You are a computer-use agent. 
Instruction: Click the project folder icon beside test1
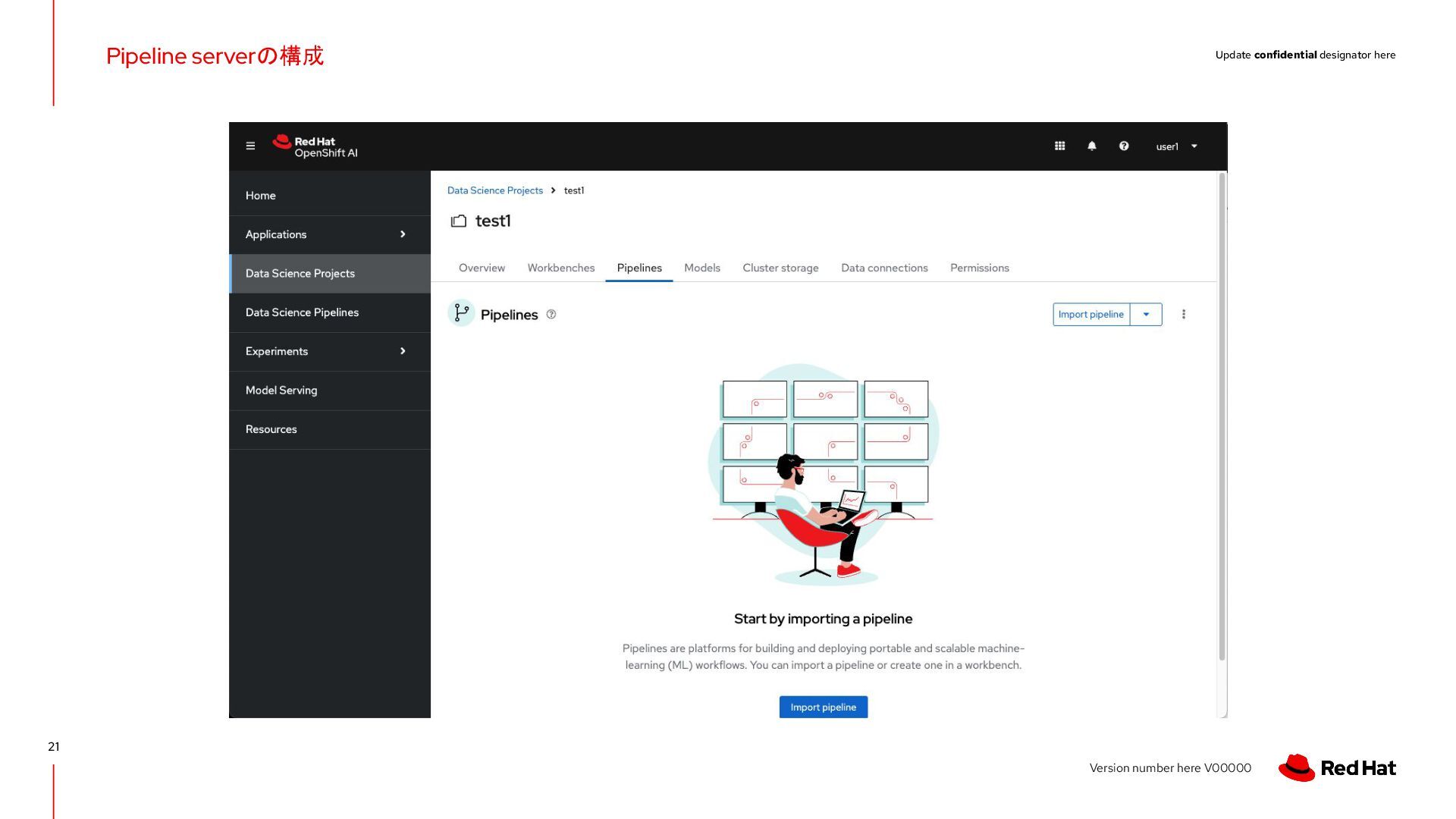[459, 221]
